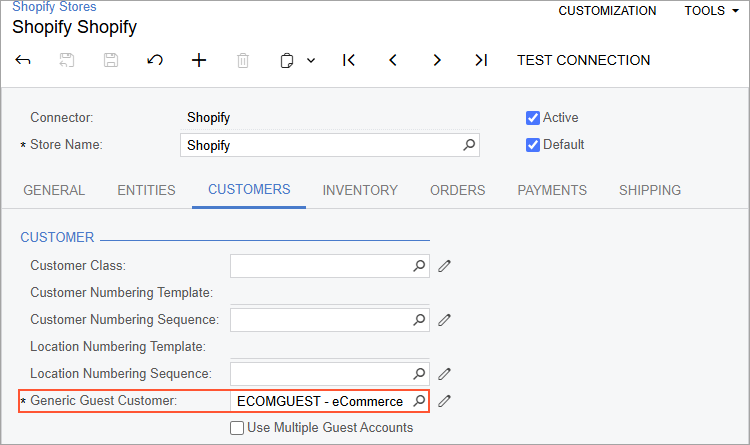
Task: Click the Customer Numbering Sequence field
Action: point(330,320)
